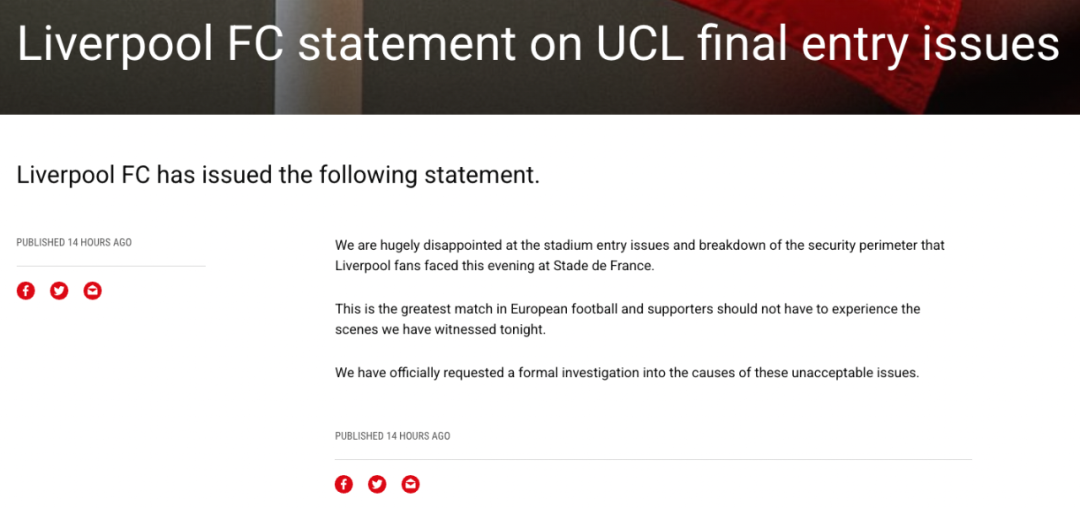This screenshot has width=1080, height=508.
Task: Click 'Published 14 hours ago' in left sidebar
Action: click(x=74, y=243)
